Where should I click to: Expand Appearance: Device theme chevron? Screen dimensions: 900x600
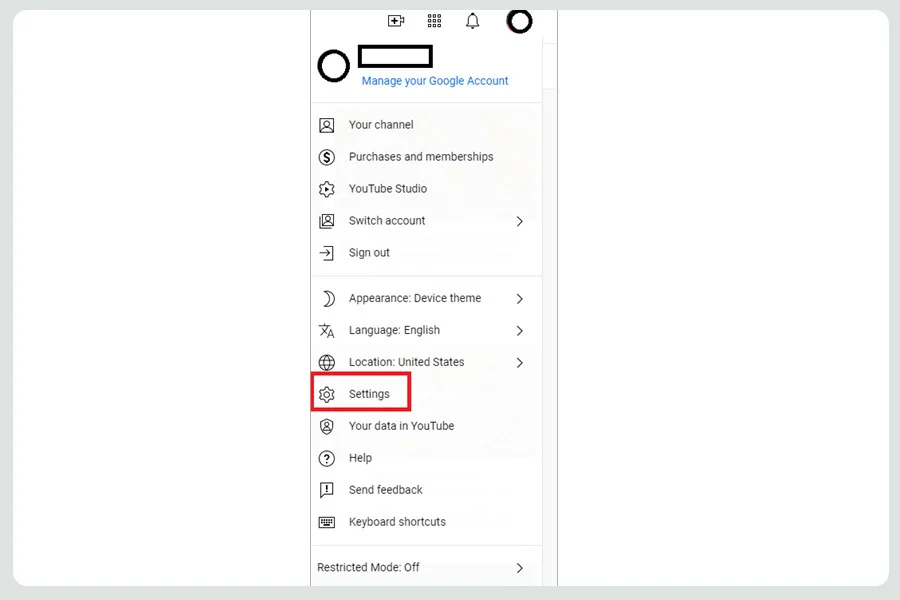[x=519, y=299]
